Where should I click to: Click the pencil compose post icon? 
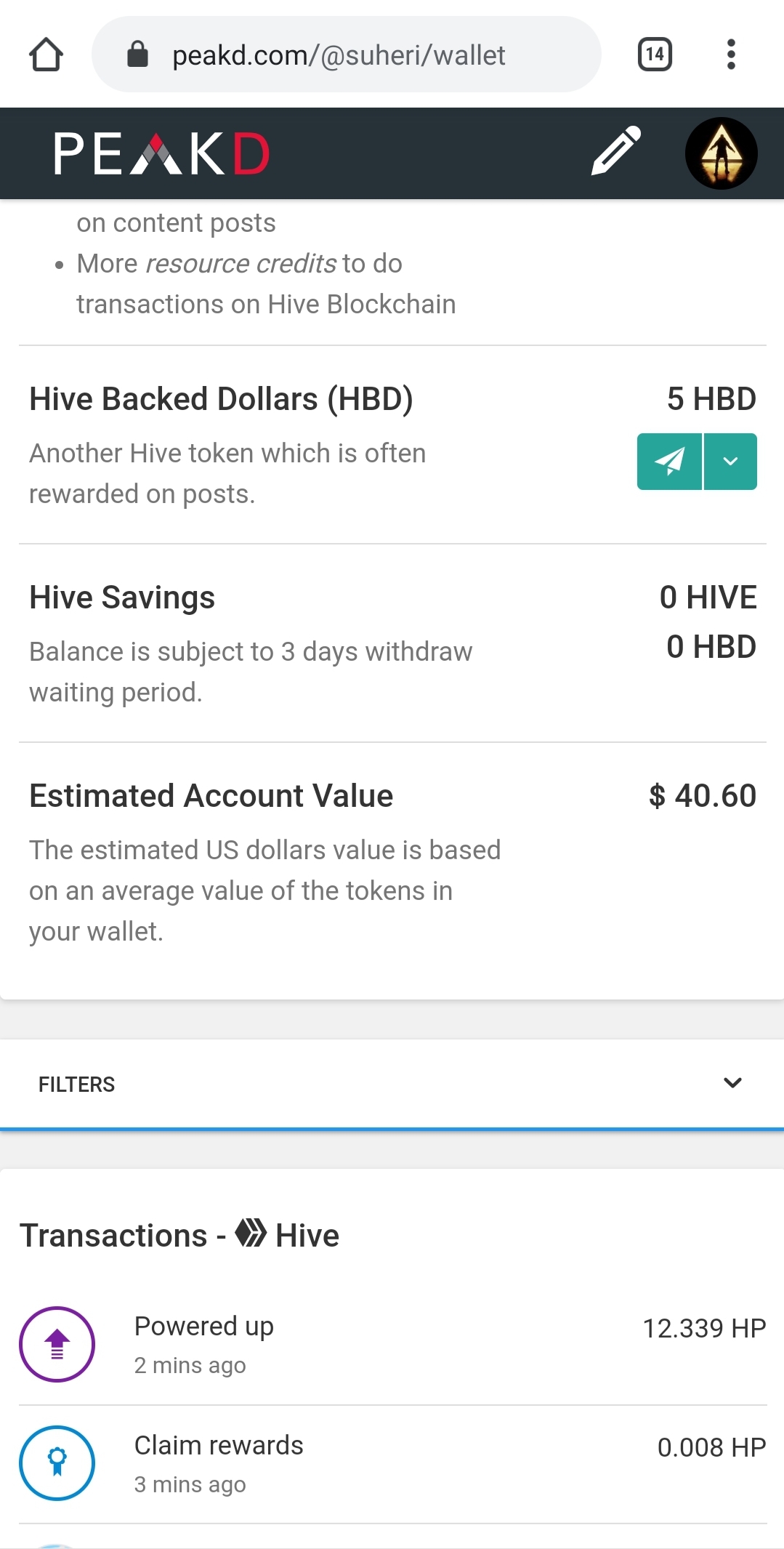(616, 151)
